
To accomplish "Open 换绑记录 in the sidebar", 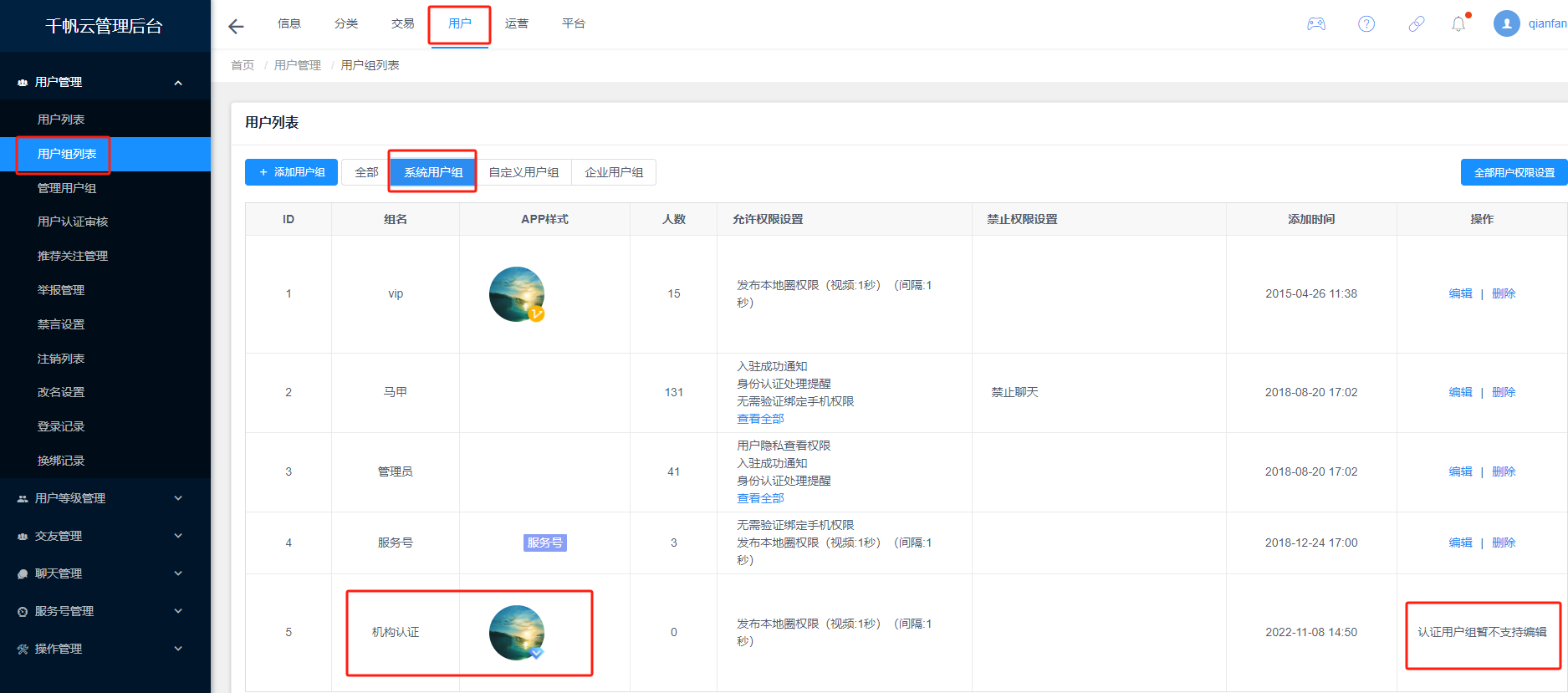I will point(105,461).
